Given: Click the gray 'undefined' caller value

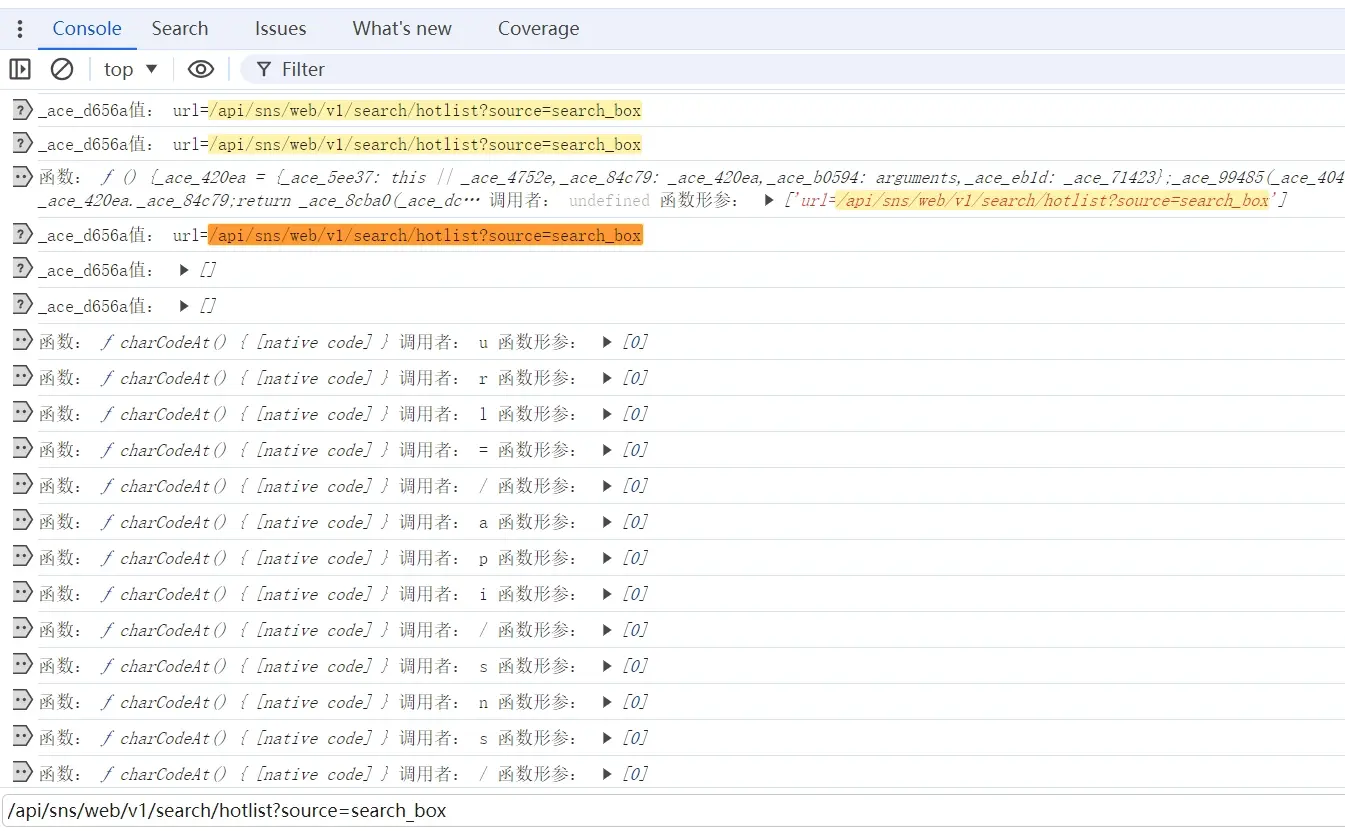Looking at the screenshot, I should 609,201.
